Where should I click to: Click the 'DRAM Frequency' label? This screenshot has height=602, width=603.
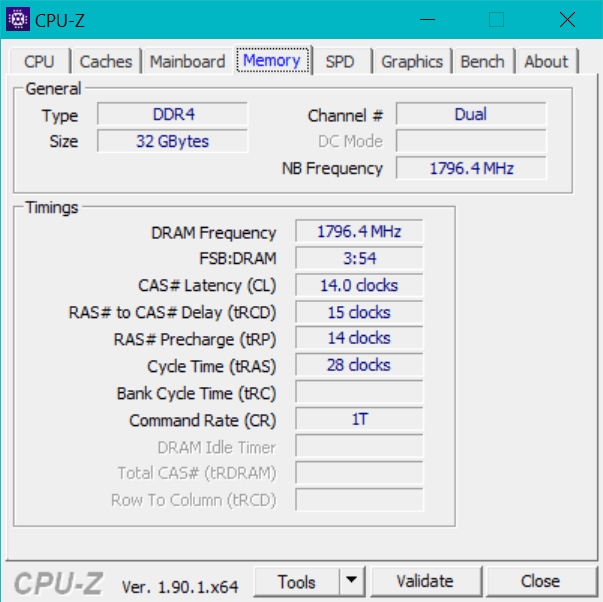(213, 233)
